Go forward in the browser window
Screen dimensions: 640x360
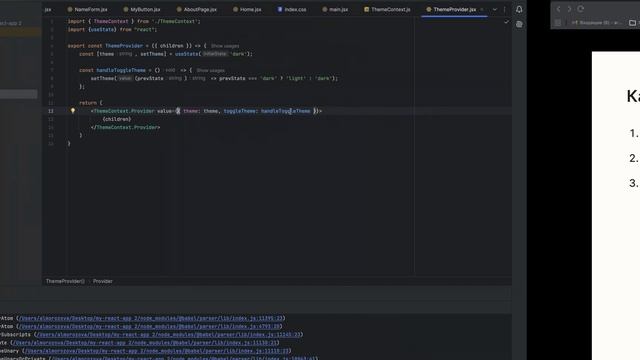569,9
